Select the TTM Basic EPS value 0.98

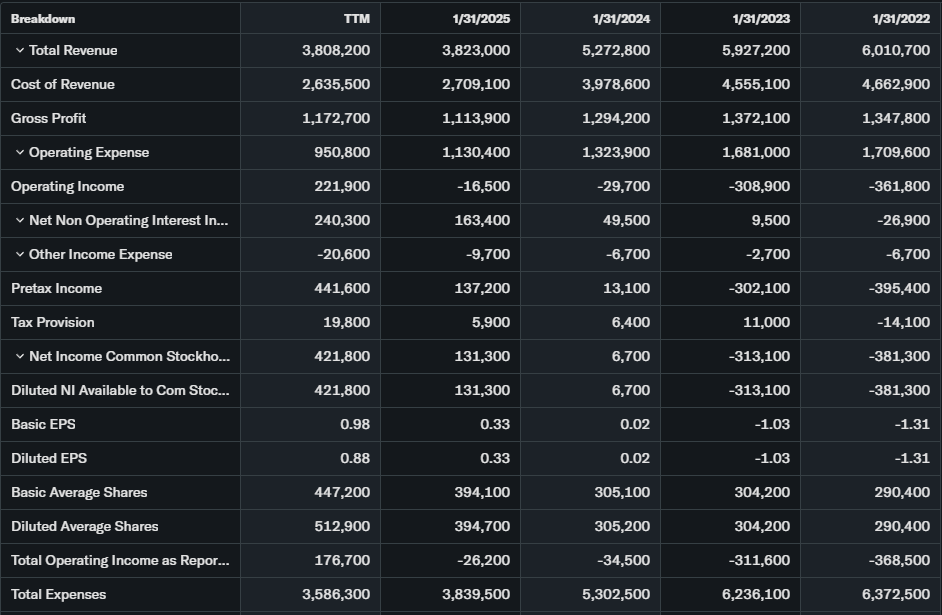click(355, 425)
